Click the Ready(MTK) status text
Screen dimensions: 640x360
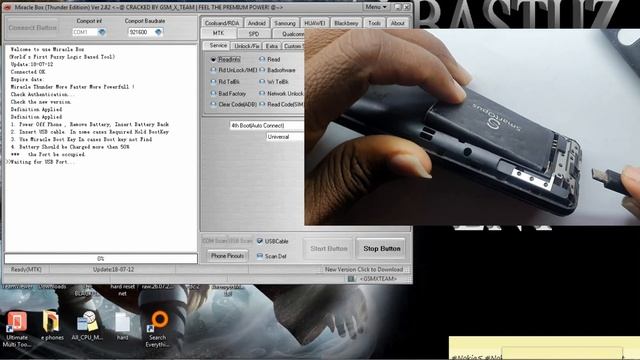coord(26,269)
